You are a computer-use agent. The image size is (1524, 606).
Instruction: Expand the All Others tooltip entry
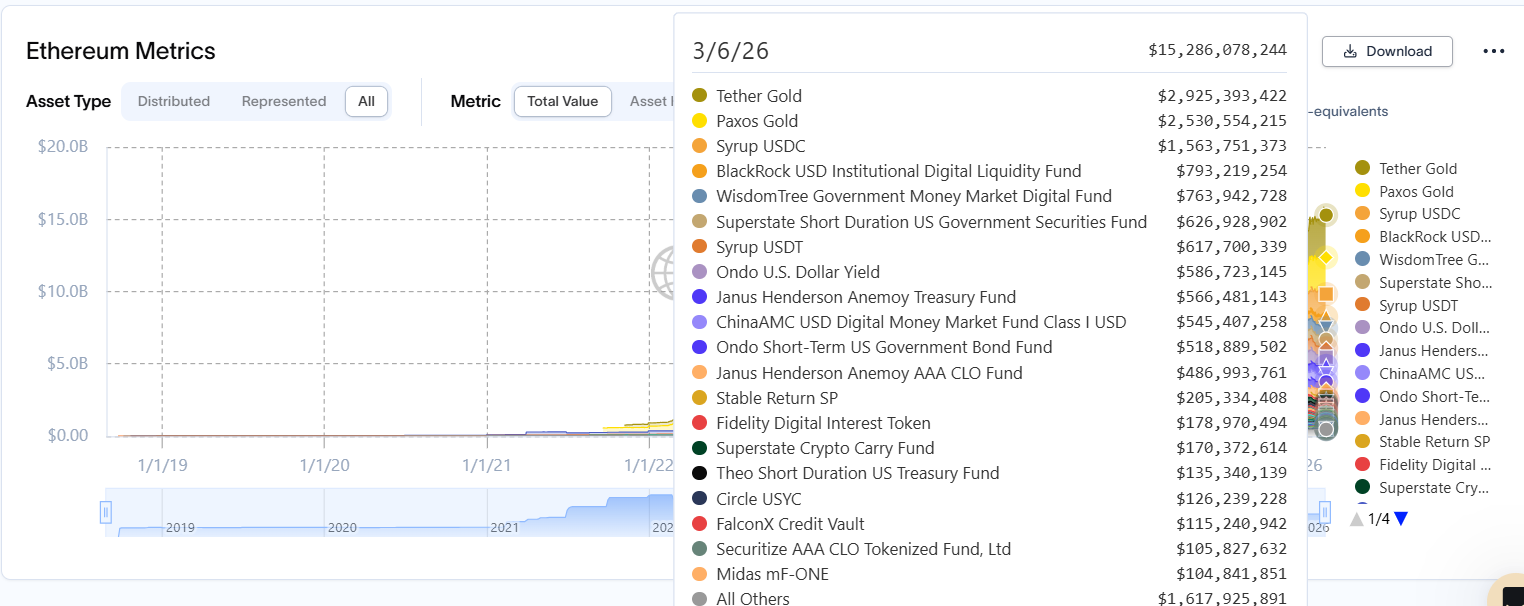pos(752,597)
